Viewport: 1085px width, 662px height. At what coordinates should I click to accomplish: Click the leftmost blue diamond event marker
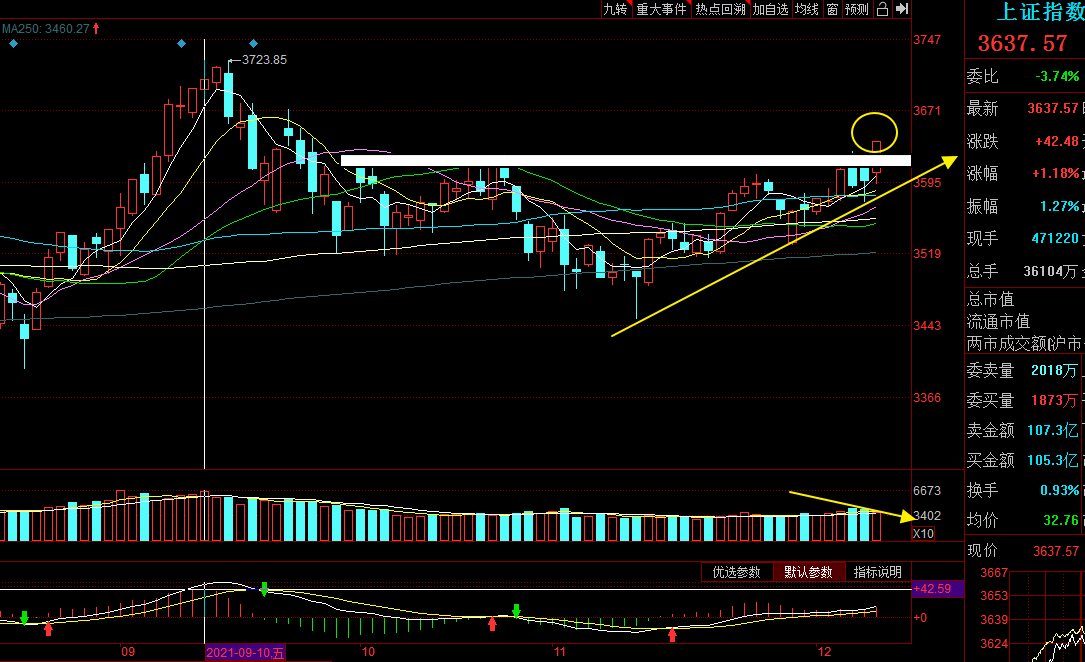coord(13,44)
